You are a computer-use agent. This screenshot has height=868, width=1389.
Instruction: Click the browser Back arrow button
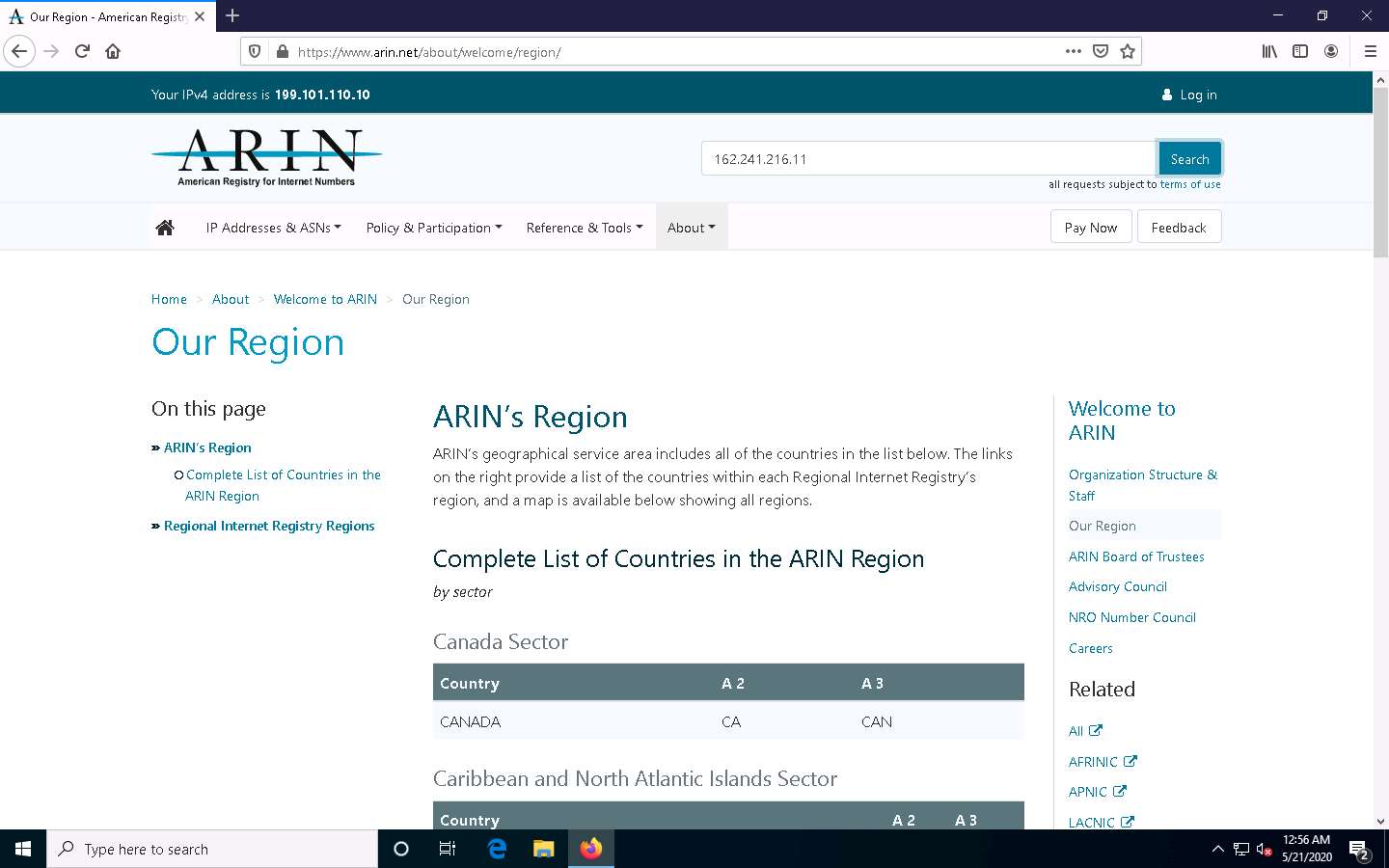pos(19,51)
